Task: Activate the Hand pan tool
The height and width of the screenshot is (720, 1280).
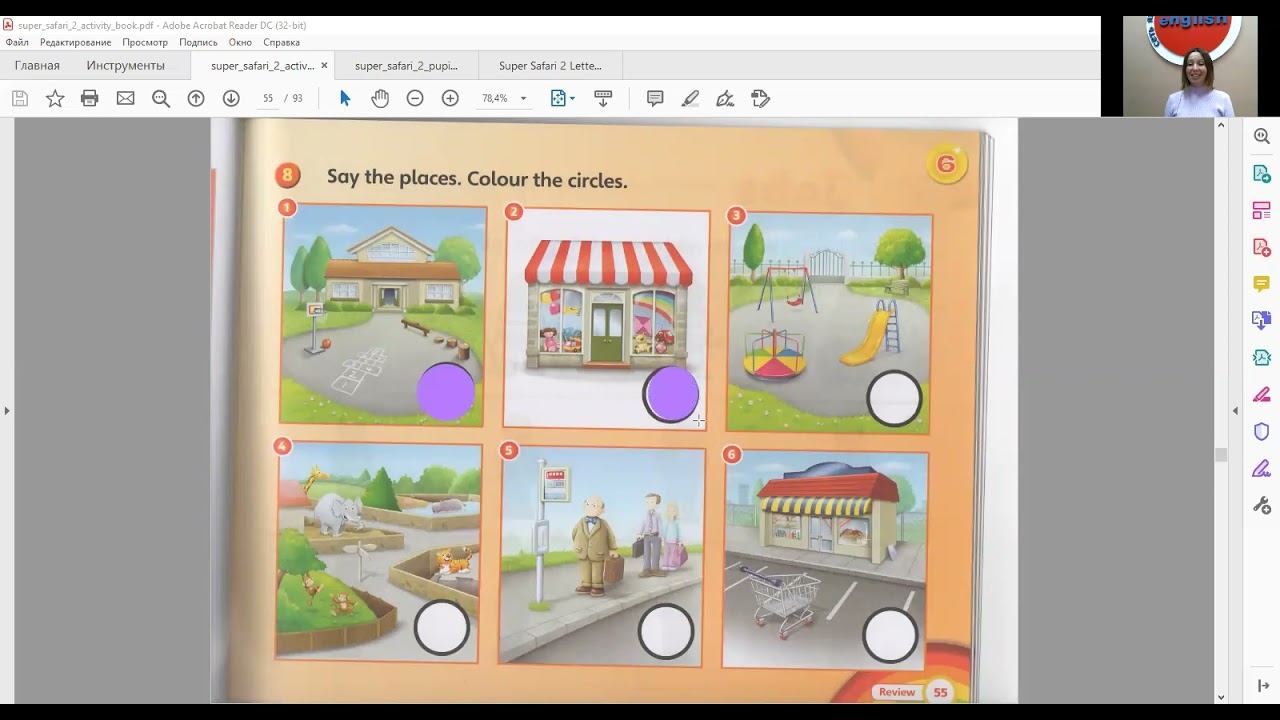Action: pos(380,98)
